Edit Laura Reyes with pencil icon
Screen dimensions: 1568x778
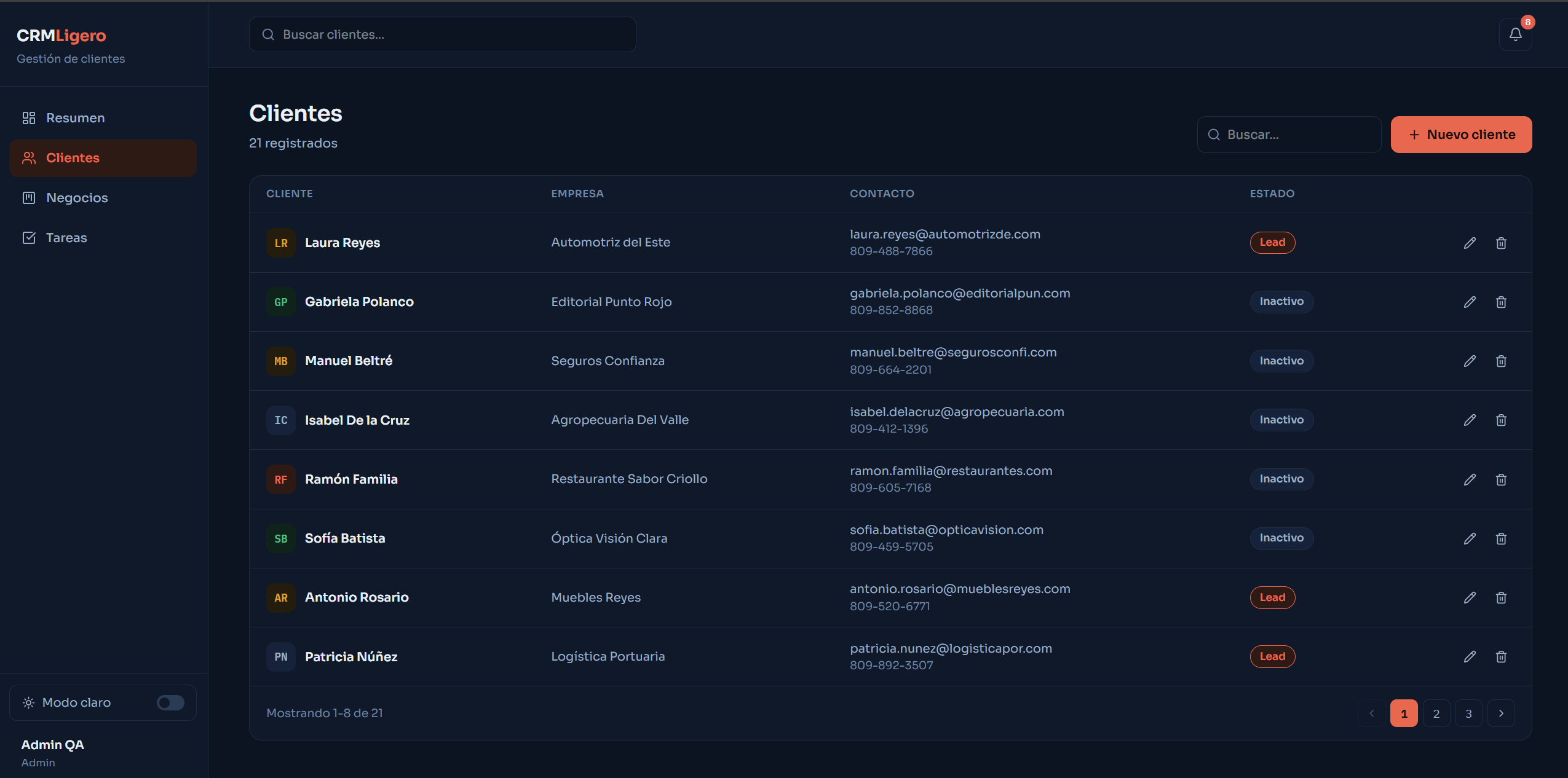(1470, 243)
